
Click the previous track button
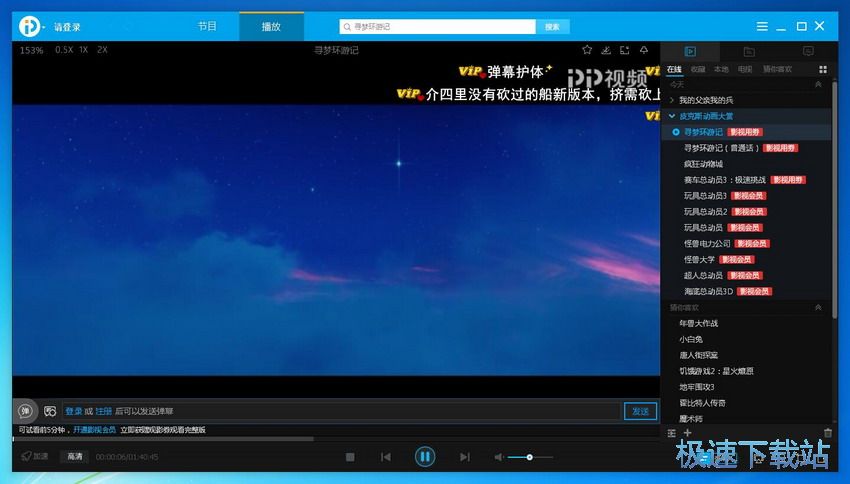point(386,457)
